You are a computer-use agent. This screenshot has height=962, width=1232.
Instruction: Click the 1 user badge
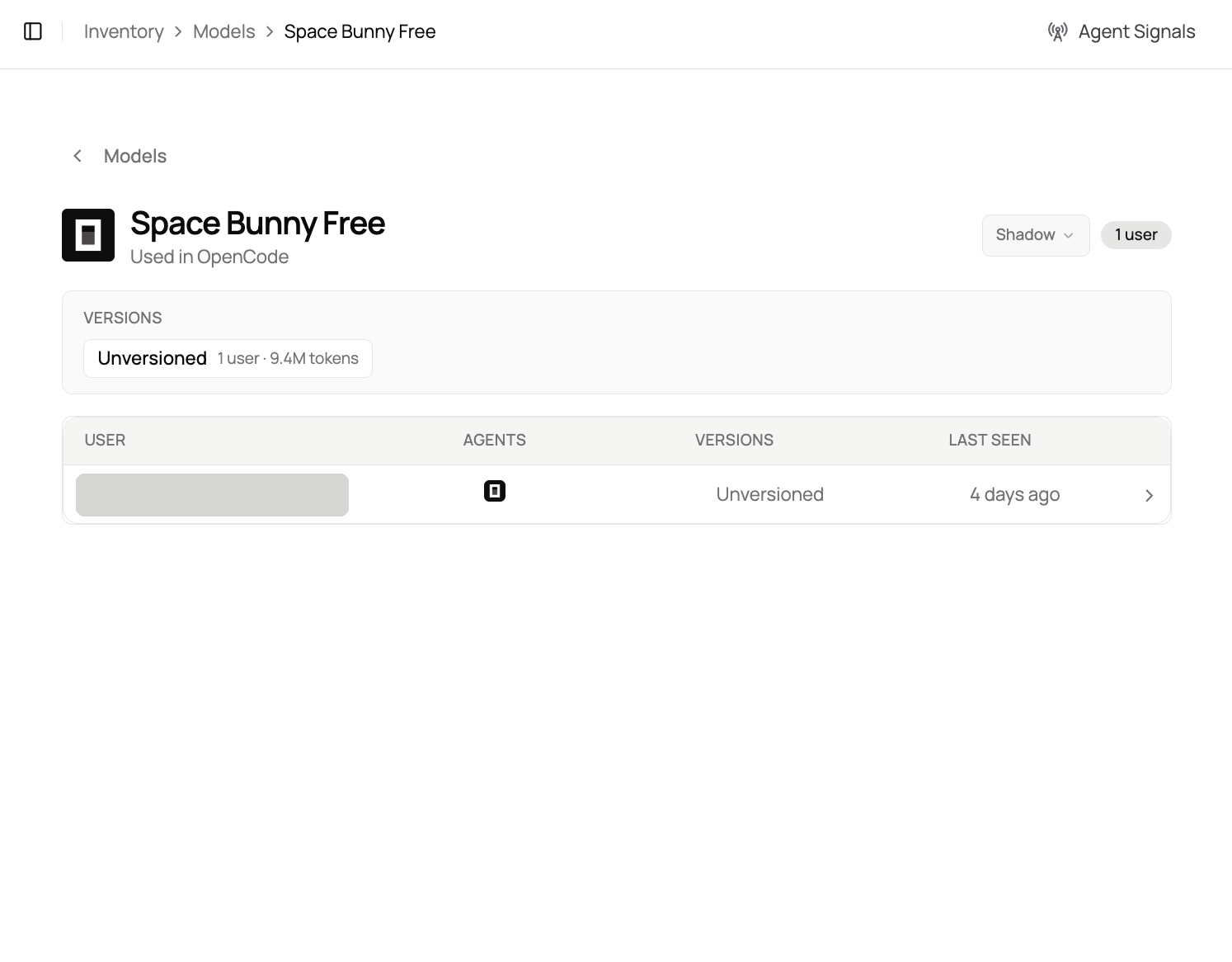point(1136,235)
